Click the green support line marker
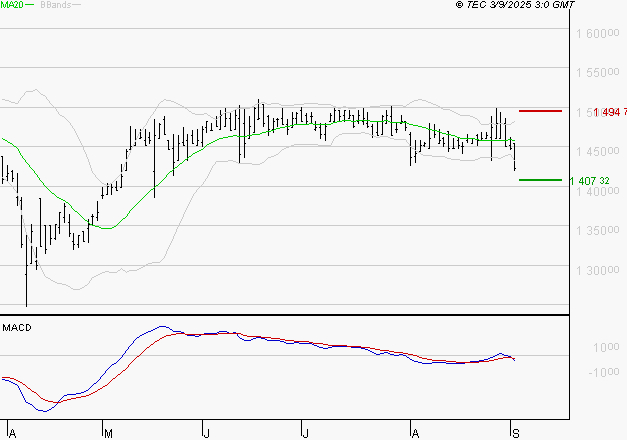627x440 pixels. pyautogui.click(x=540, y=180)
